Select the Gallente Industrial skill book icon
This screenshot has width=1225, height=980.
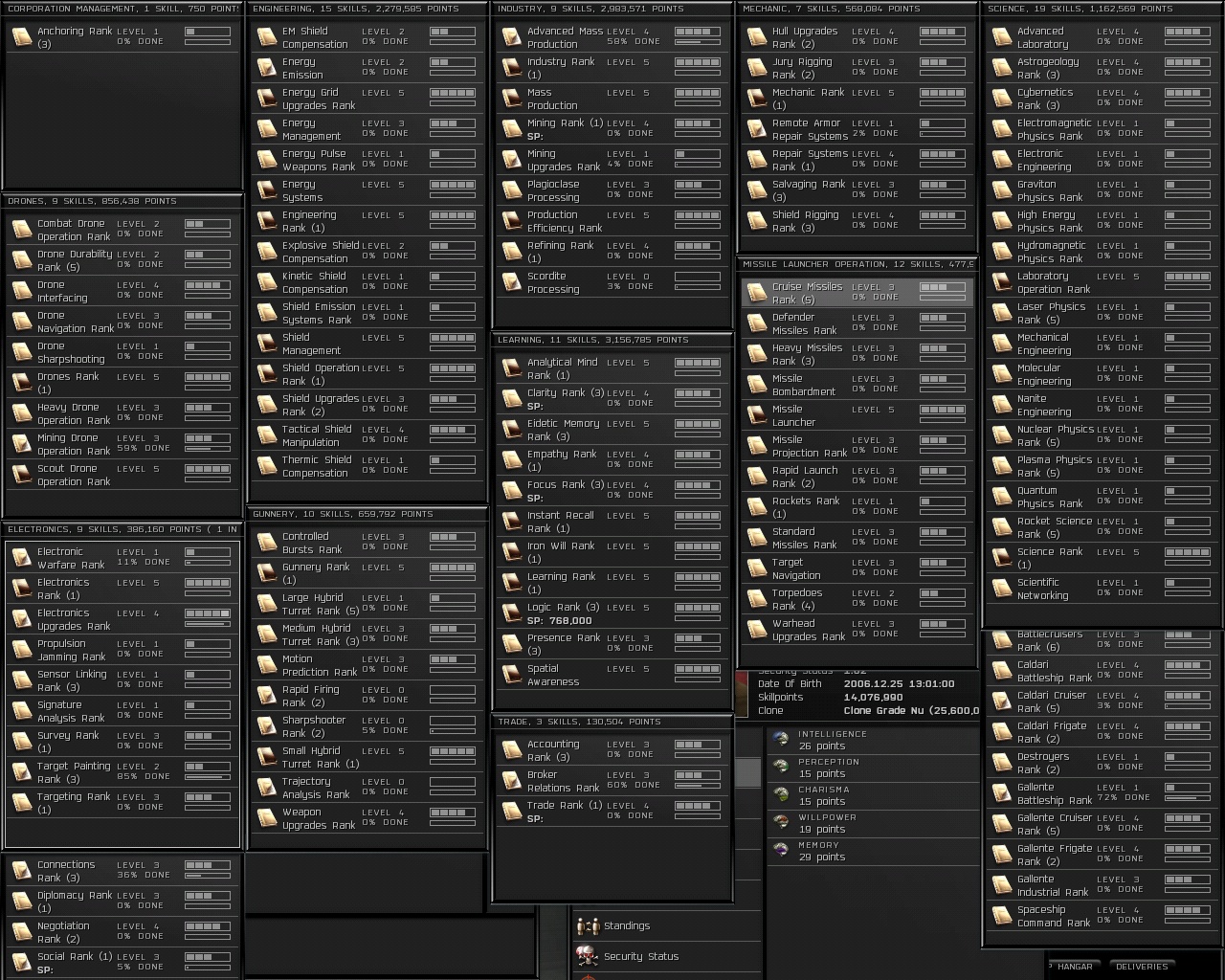coord(1001,885)
